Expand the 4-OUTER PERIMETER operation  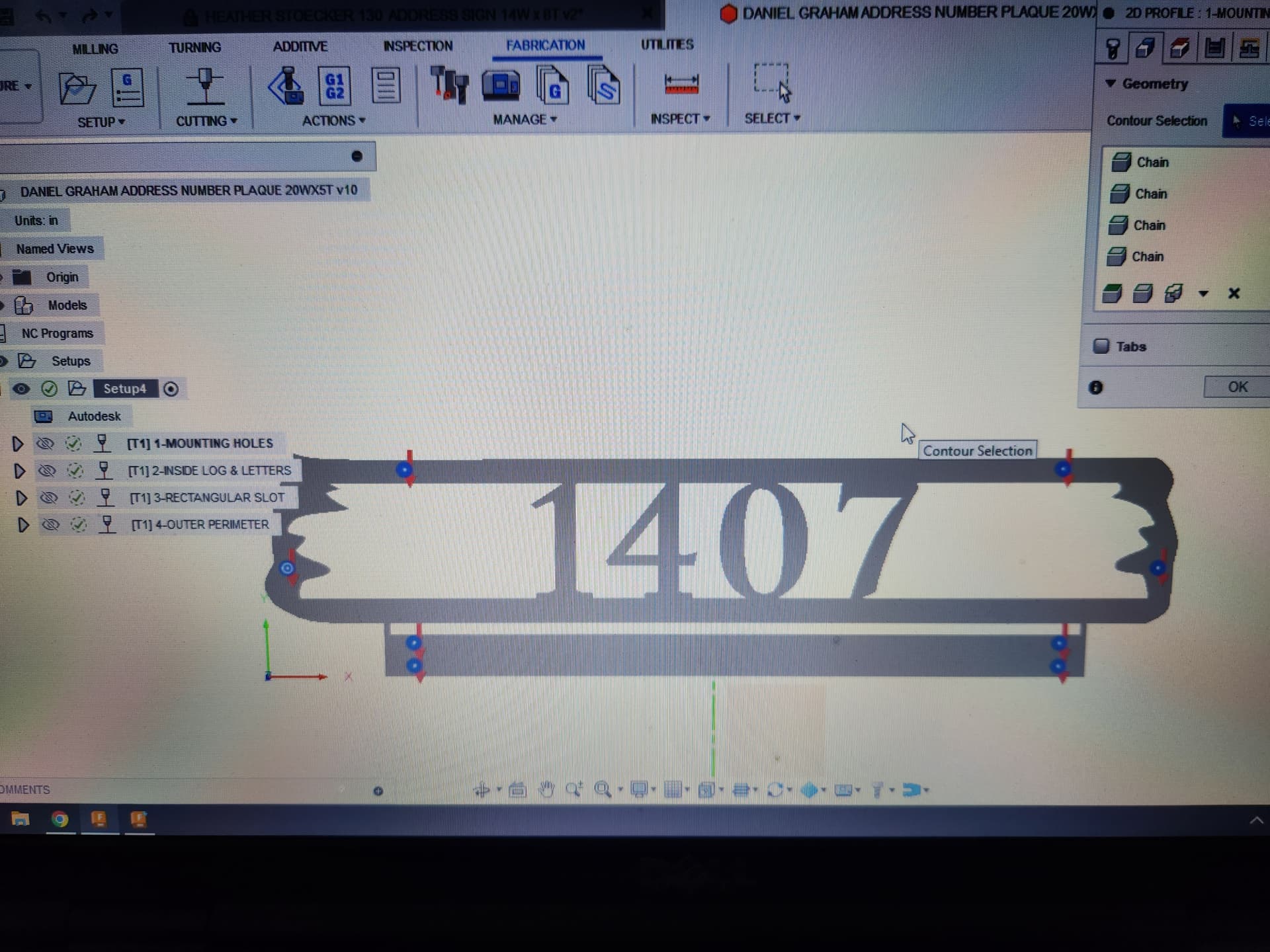coord(23,525)
